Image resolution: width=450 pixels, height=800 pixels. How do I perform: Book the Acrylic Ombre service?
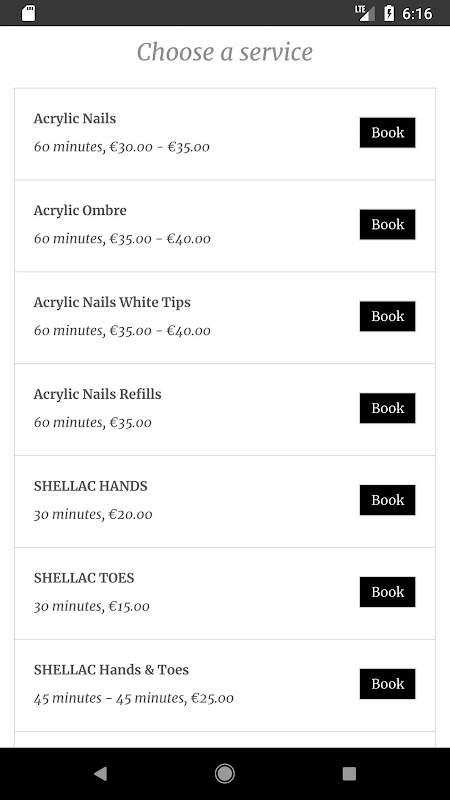tap(387, 224)
